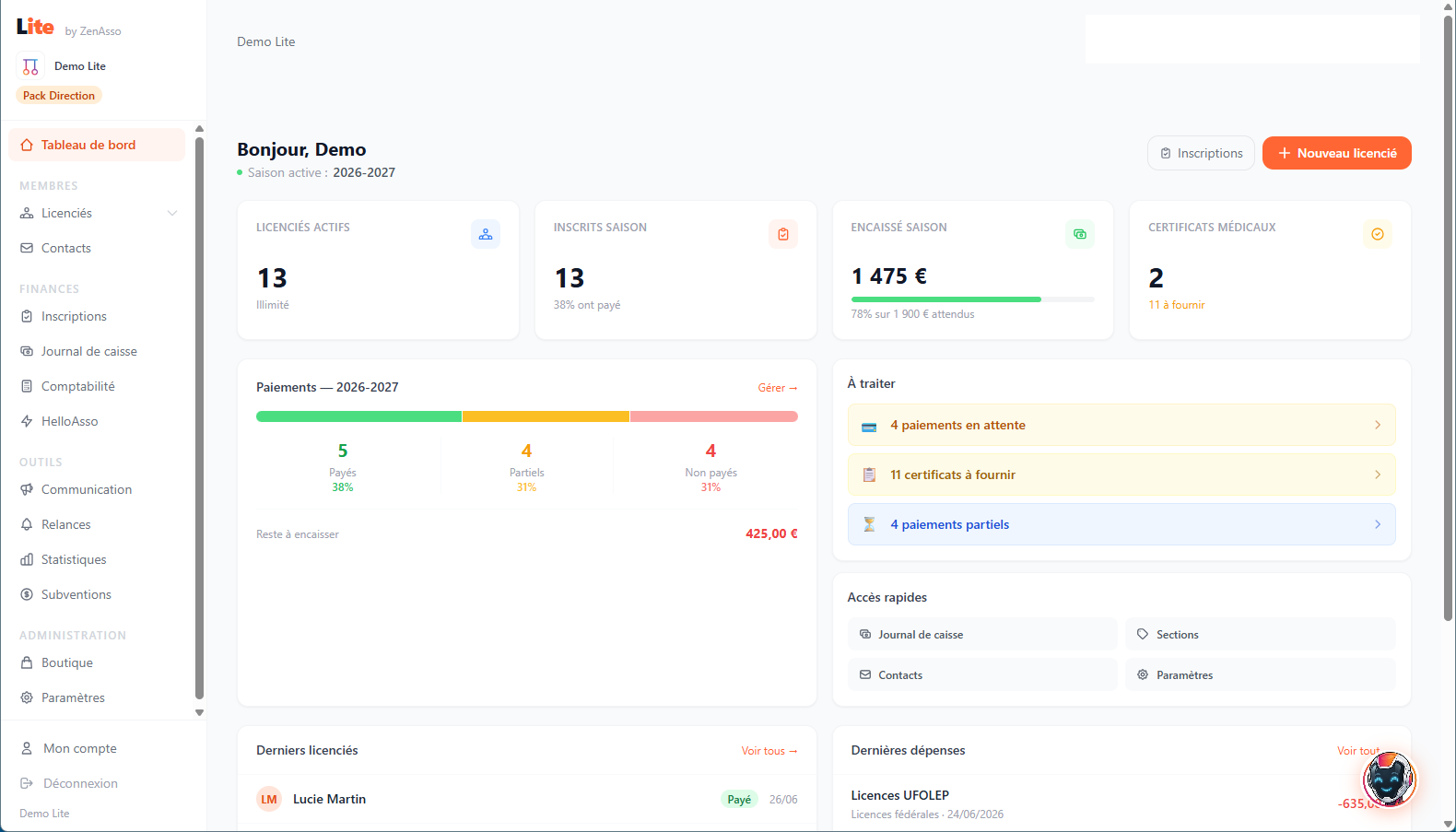Click the Gérer link in Paiements
The width and height of the screenshot is (1456, 832).
pos(778,388)
